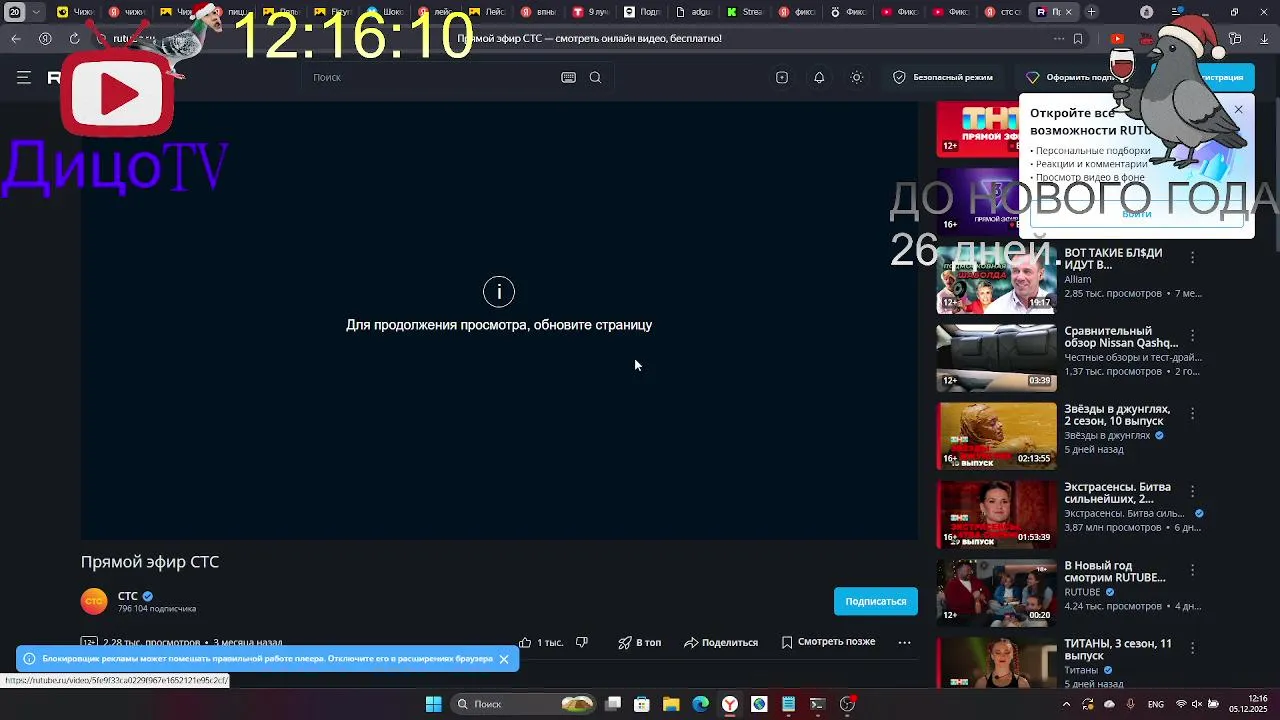Open Microsoft Store from taskbar
This screenshot has width=1280, height=720.
point(642,704)
